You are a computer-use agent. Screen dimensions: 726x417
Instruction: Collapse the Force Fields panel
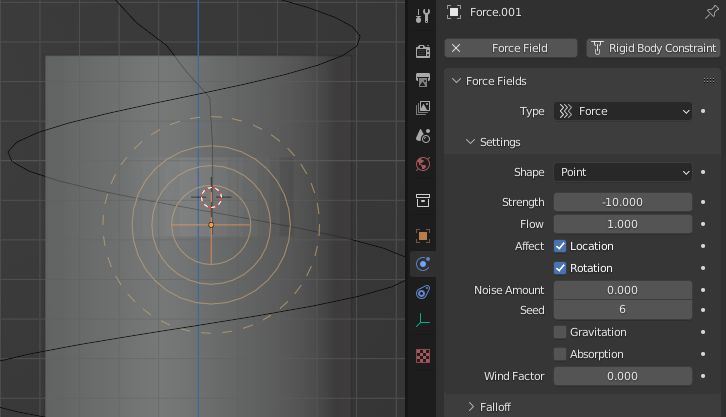coord(456,81)
